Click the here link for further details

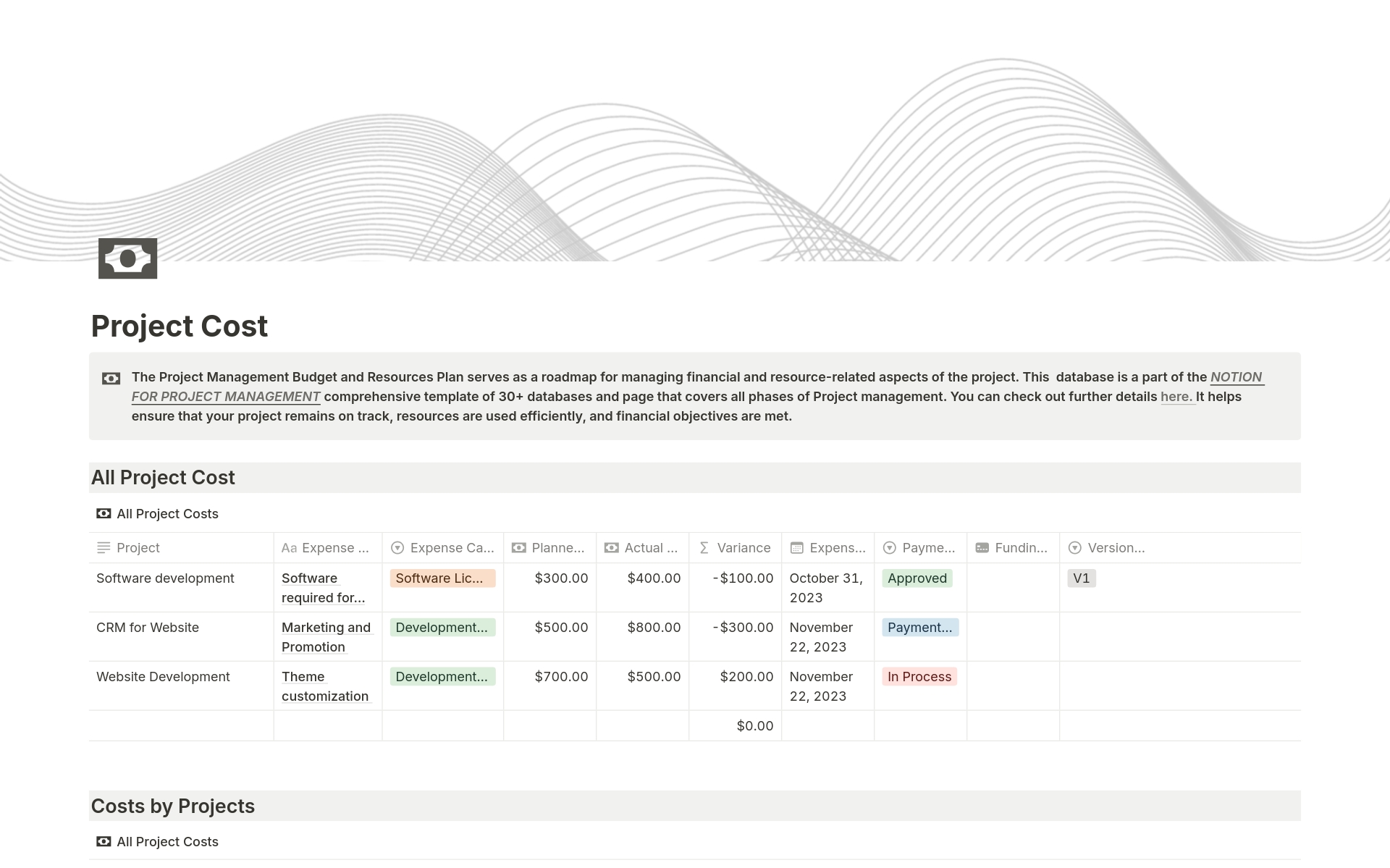1175,396
